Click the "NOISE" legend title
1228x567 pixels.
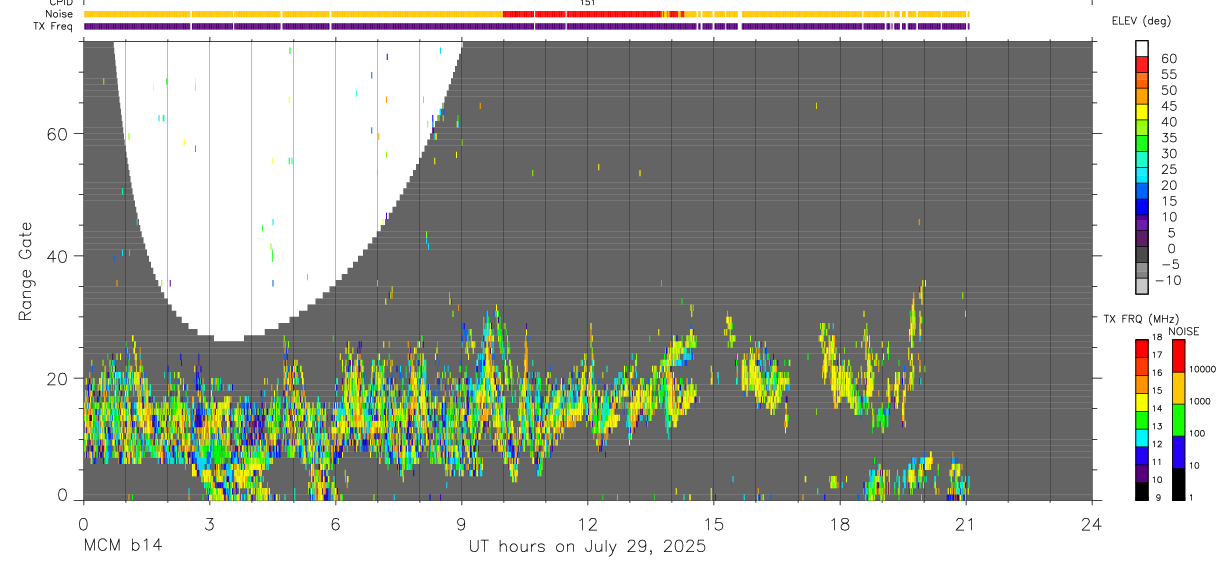click(x=1183, y=331)
